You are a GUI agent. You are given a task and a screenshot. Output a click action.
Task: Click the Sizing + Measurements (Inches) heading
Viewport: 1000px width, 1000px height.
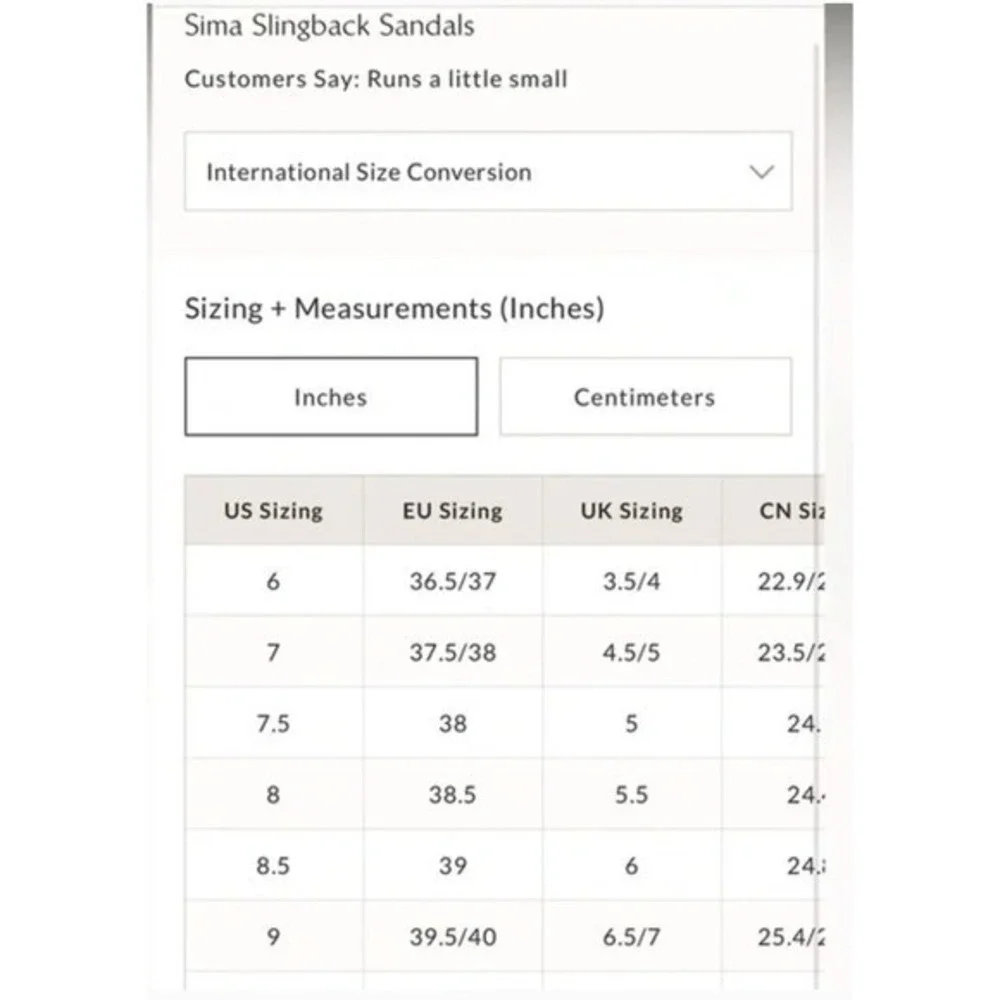tap(394, 309)
